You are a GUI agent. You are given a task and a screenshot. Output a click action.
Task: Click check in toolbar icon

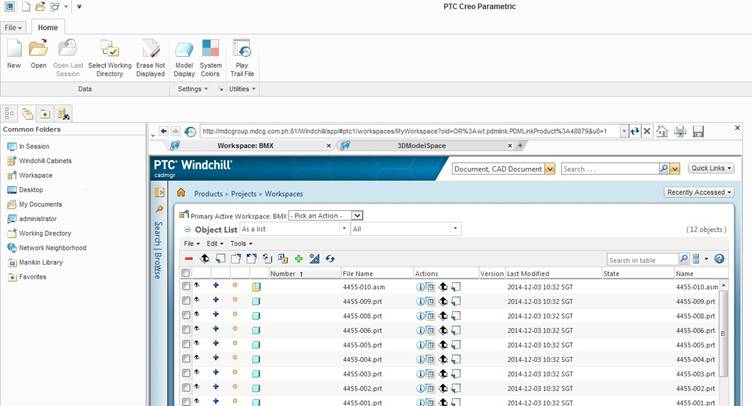[205, 259]
